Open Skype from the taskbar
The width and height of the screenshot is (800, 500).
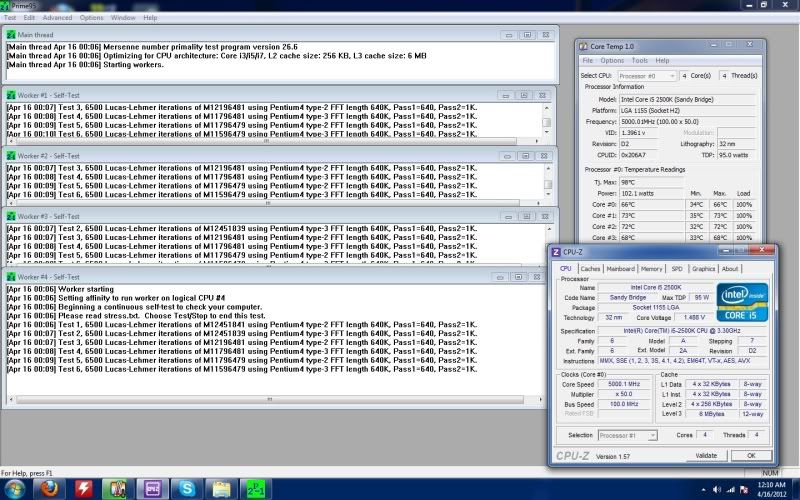click(x=187, y=489)
